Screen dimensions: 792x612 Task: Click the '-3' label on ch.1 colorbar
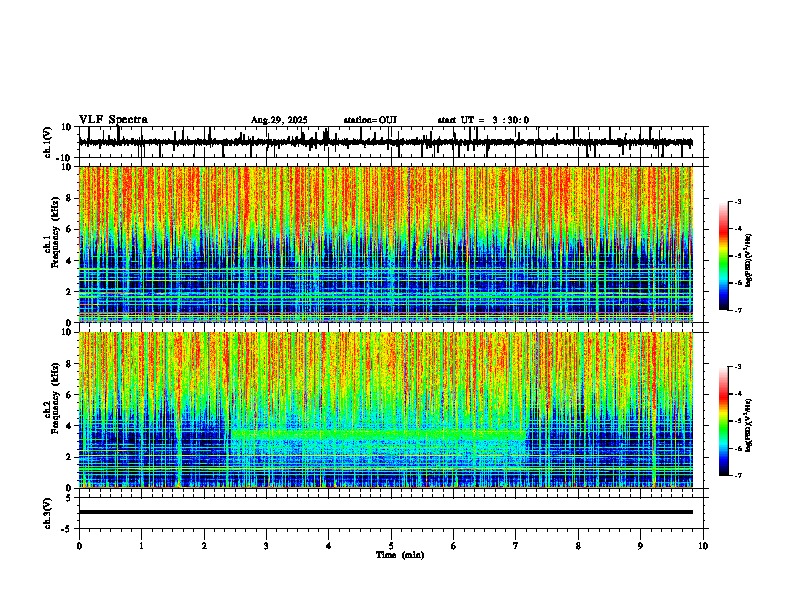click(x=737, y=202)
